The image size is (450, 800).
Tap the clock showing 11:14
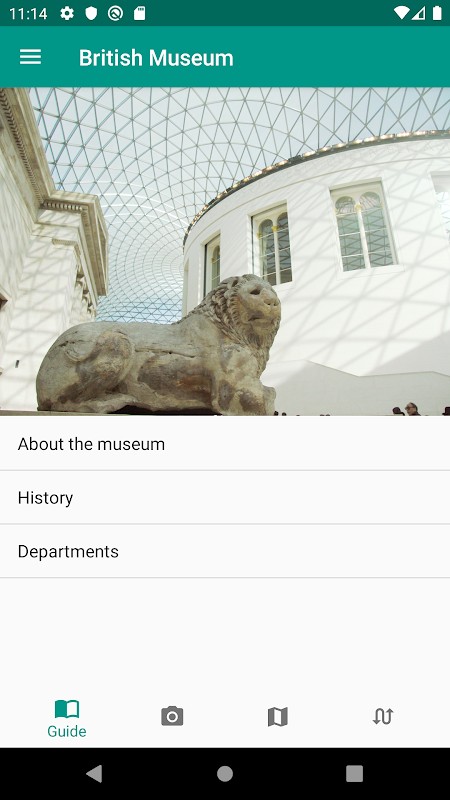click(29, 14)
